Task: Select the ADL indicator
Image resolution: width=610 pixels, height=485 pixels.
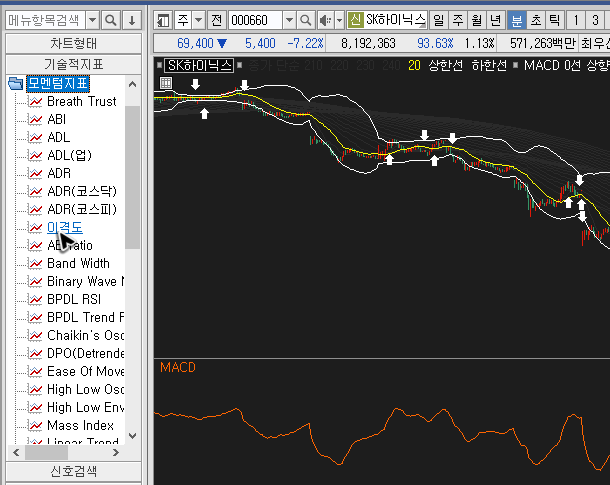Action: point(59,137)
